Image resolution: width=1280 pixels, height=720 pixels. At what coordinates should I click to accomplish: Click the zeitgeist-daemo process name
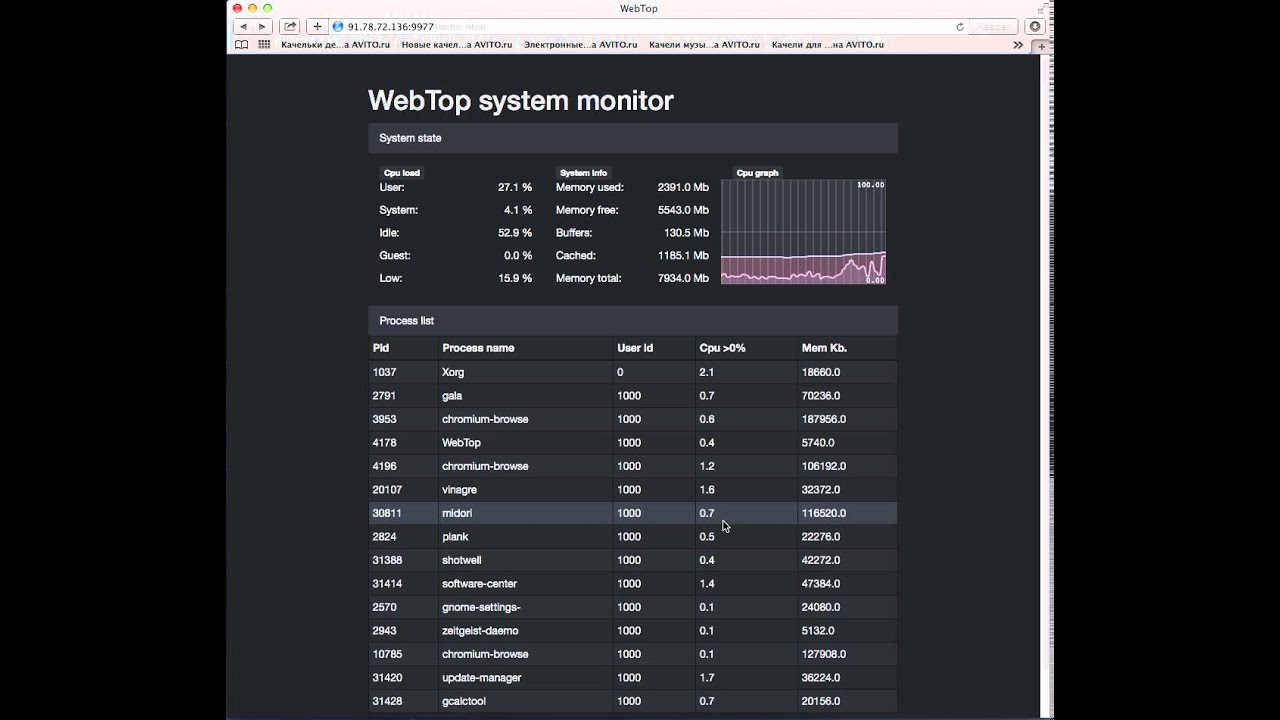480,631
